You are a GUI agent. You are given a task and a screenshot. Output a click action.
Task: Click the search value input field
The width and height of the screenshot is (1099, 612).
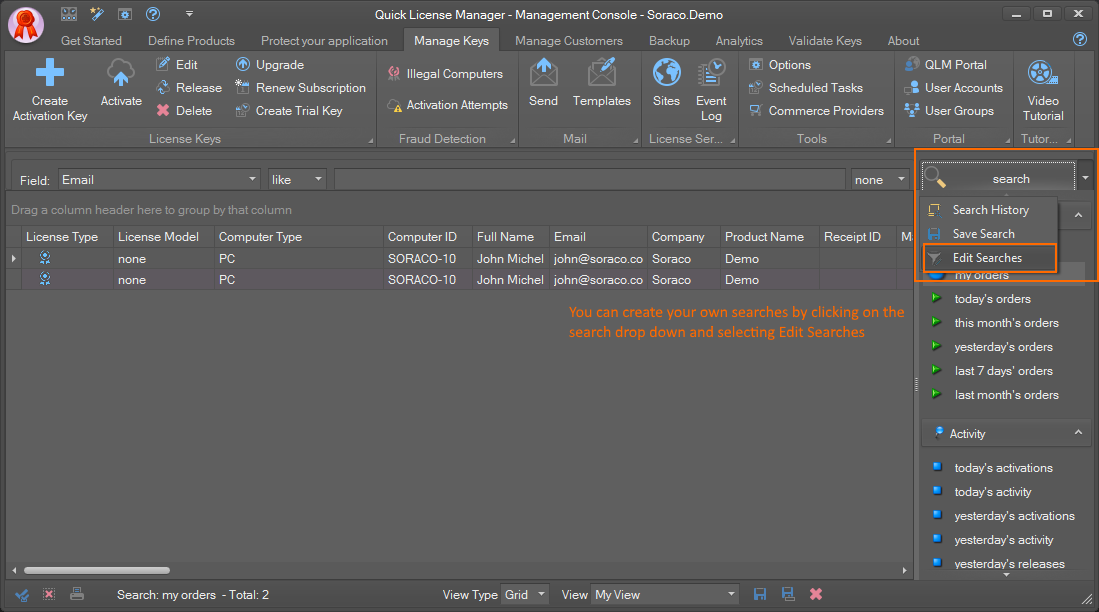tap(589, 179)
